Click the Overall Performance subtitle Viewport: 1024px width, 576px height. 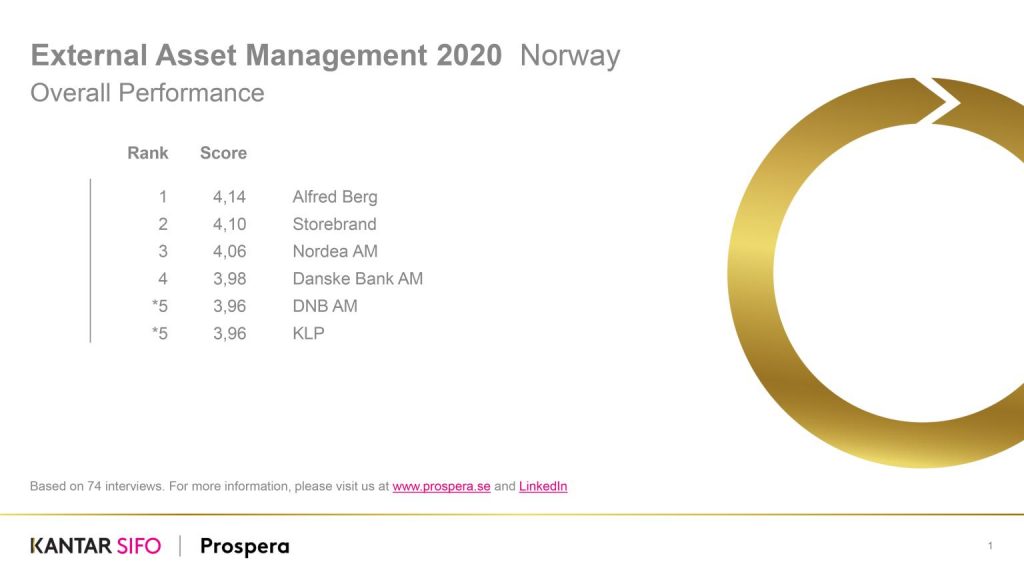click(x=148, y=93)
